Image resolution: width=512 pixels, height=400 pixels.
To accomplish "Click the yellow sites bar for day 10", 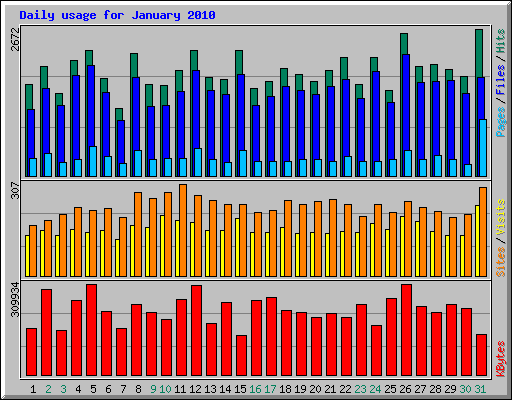I will coord(162,246).
